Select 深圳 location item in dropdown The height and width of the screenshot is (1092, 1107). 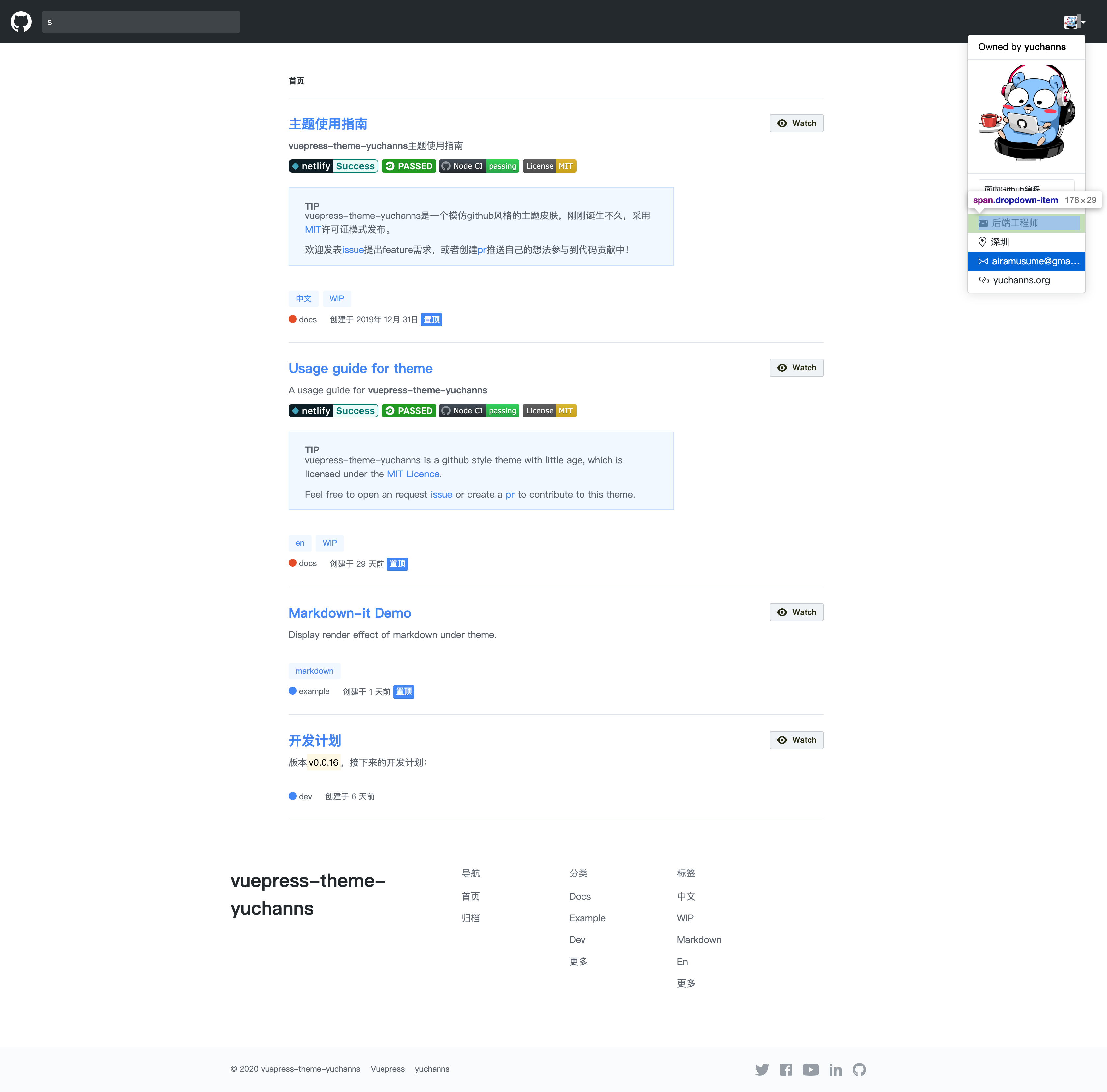coord(1000,242)
